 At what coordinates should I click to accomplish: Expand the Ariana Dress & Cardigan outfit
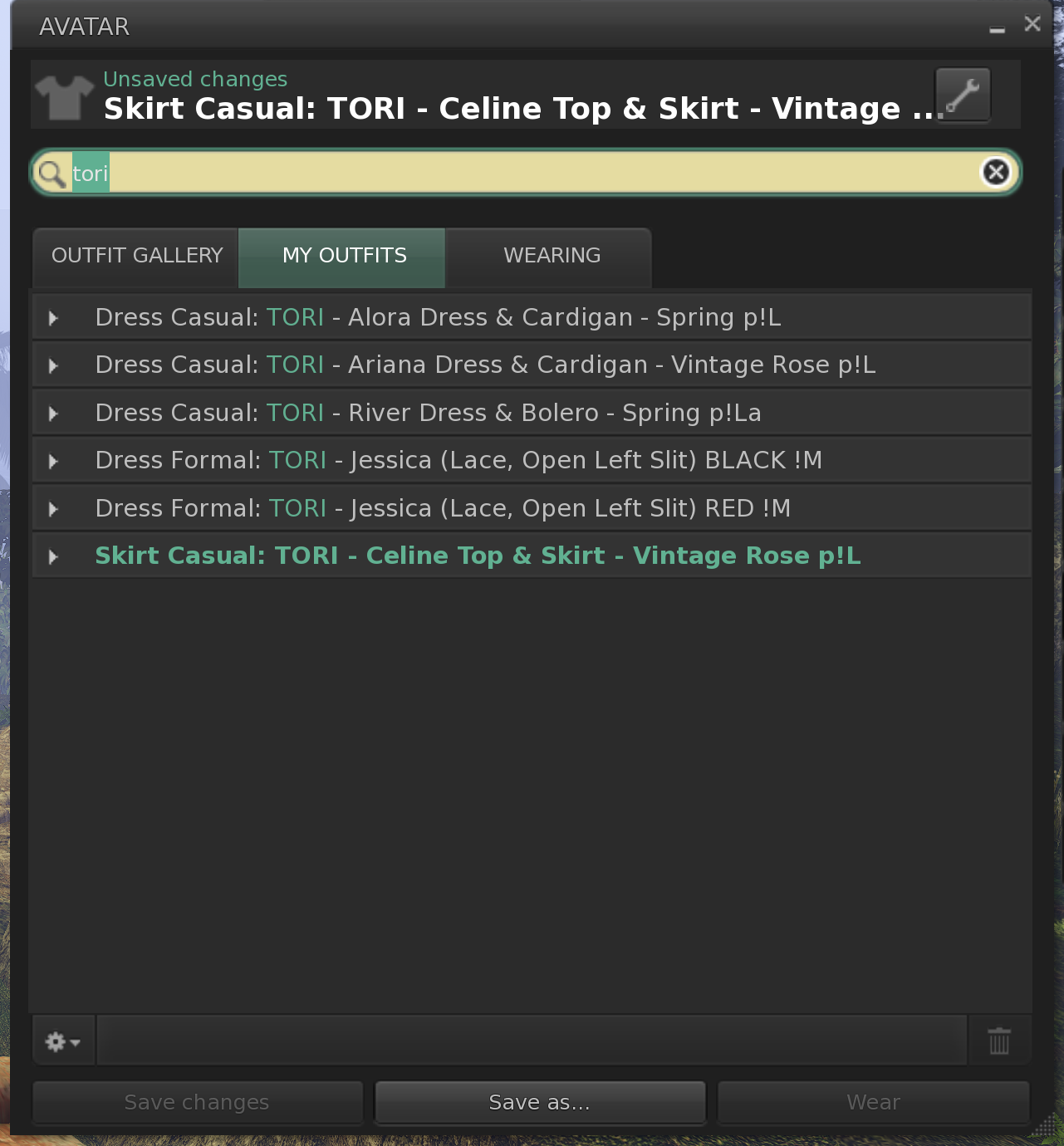click(53, 365)
